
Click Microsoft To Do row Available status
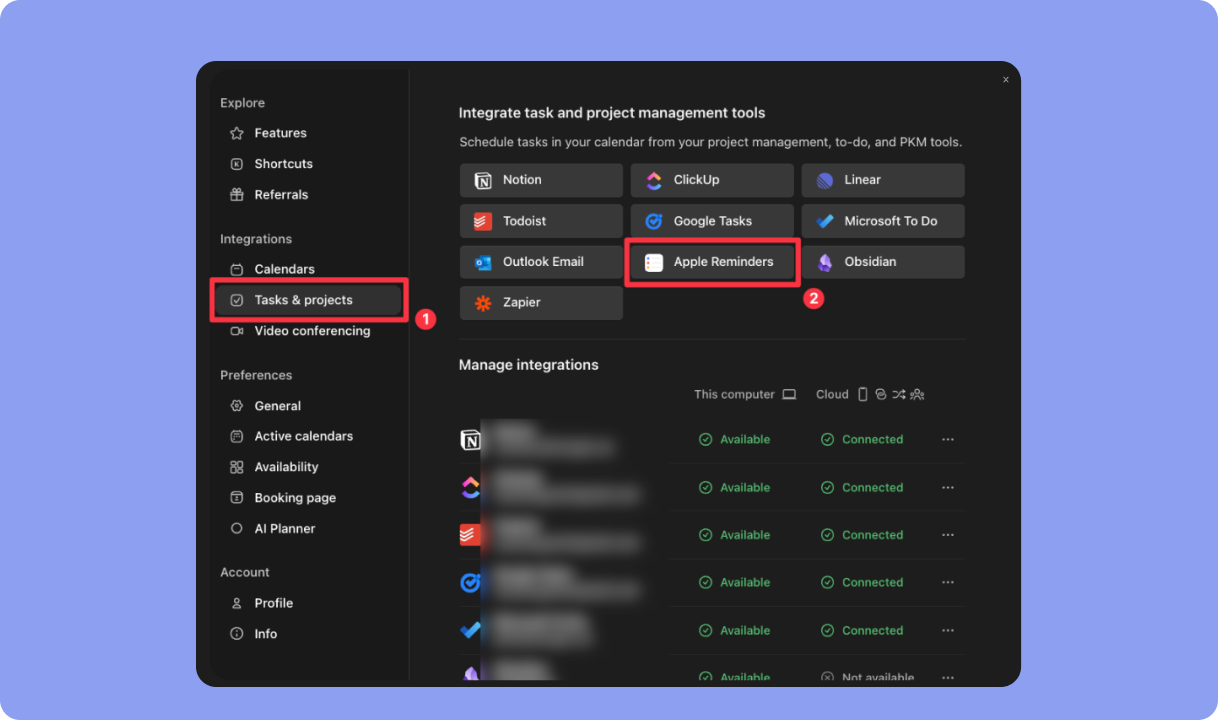pyautogui.click(x=734, y=630)
